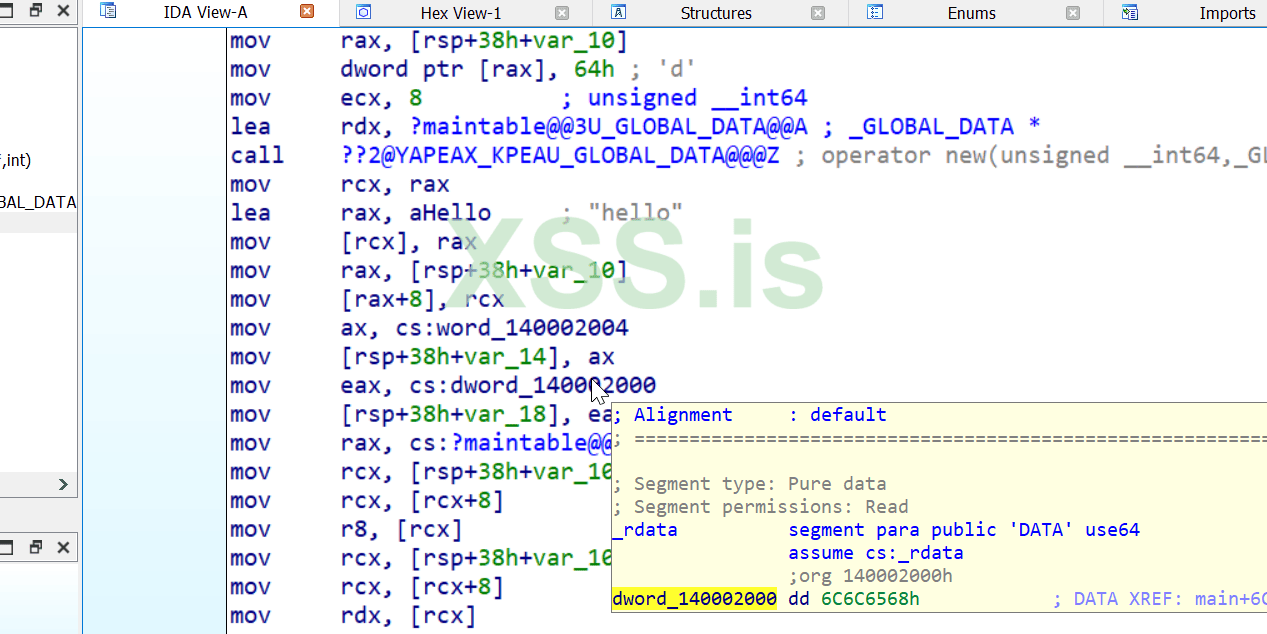Viewport: 1267px width, 634px height.
Task: Click '[rsp+38h+var_14], ax' operand
Action: pos(478,357)
